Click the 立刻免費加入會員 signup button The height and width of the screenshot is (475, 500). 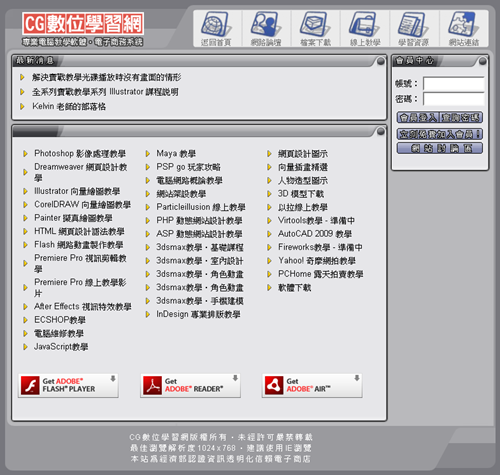tap(440, 134)
